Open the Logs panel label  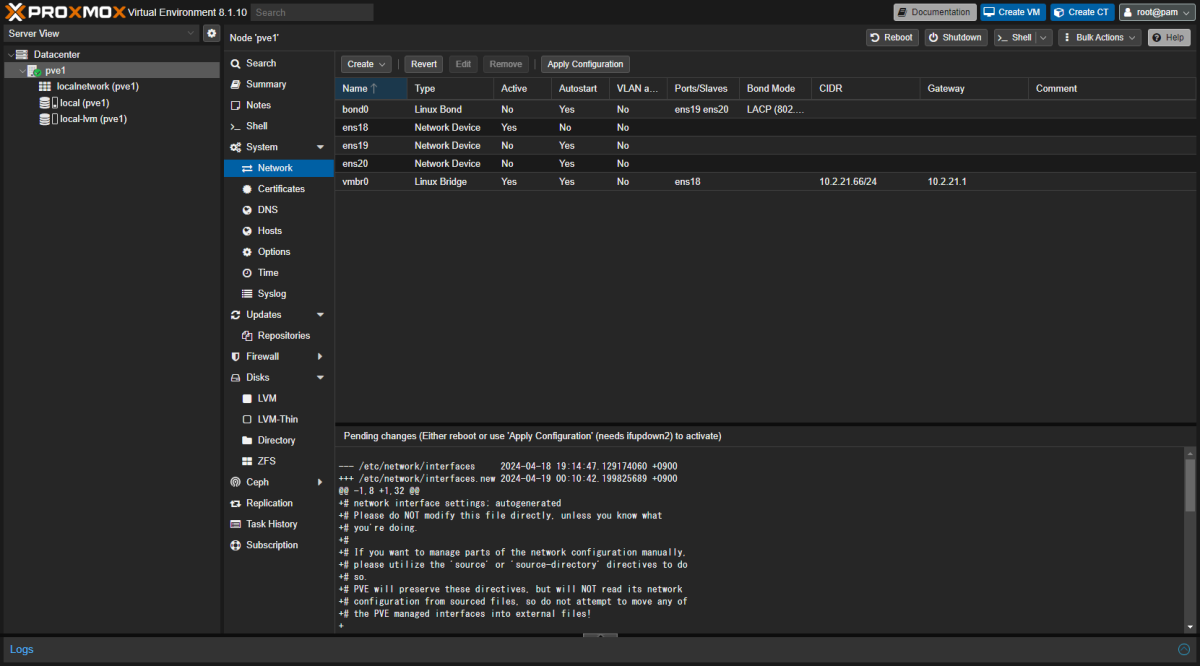point(22,649)
